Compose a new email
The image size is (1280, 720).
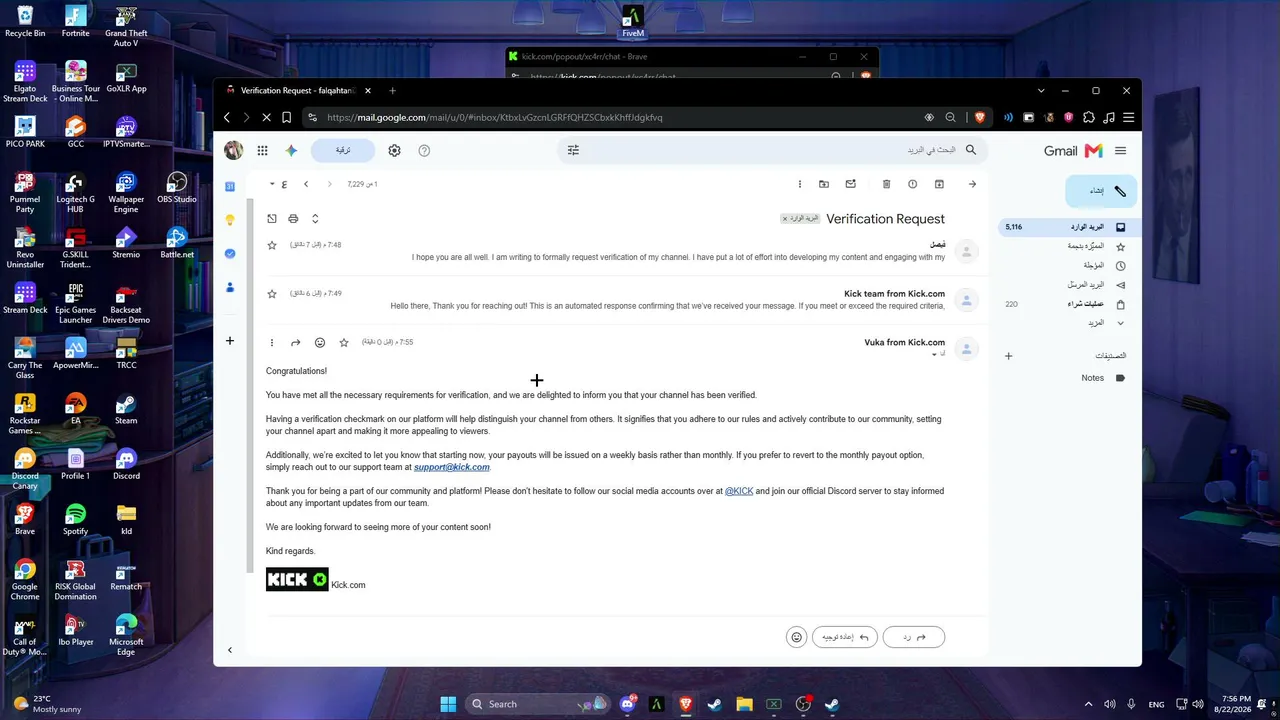click(1100, 190)
